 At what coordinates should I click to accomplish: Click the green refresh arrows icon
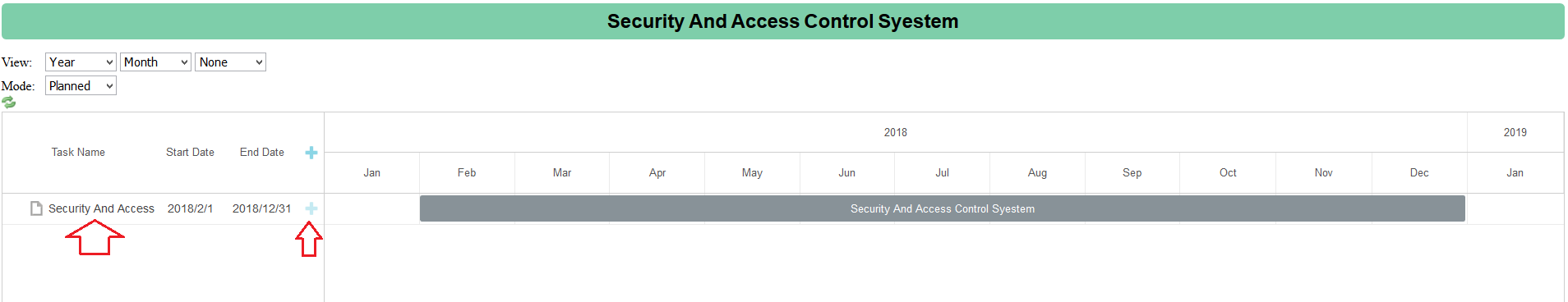[x=8, y=103]
